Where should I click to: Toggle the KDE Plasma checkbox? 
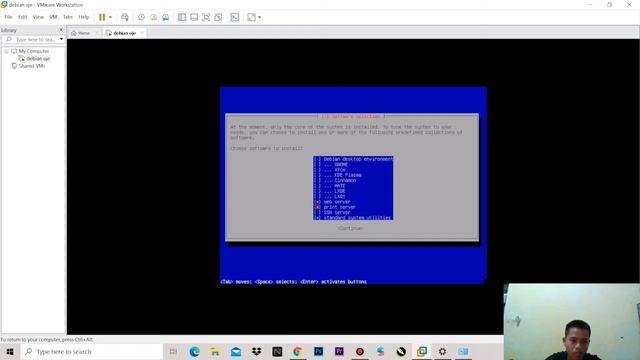coord(317,175)
